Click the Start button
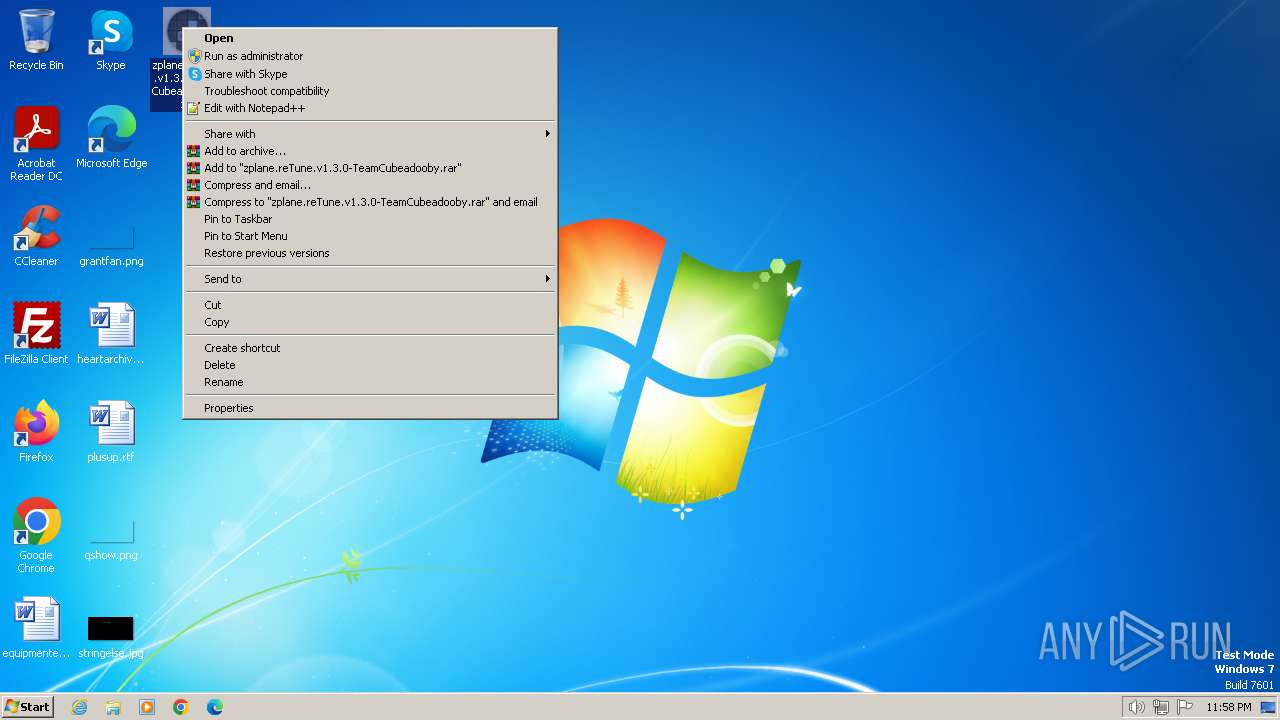 tap(27, 707)
